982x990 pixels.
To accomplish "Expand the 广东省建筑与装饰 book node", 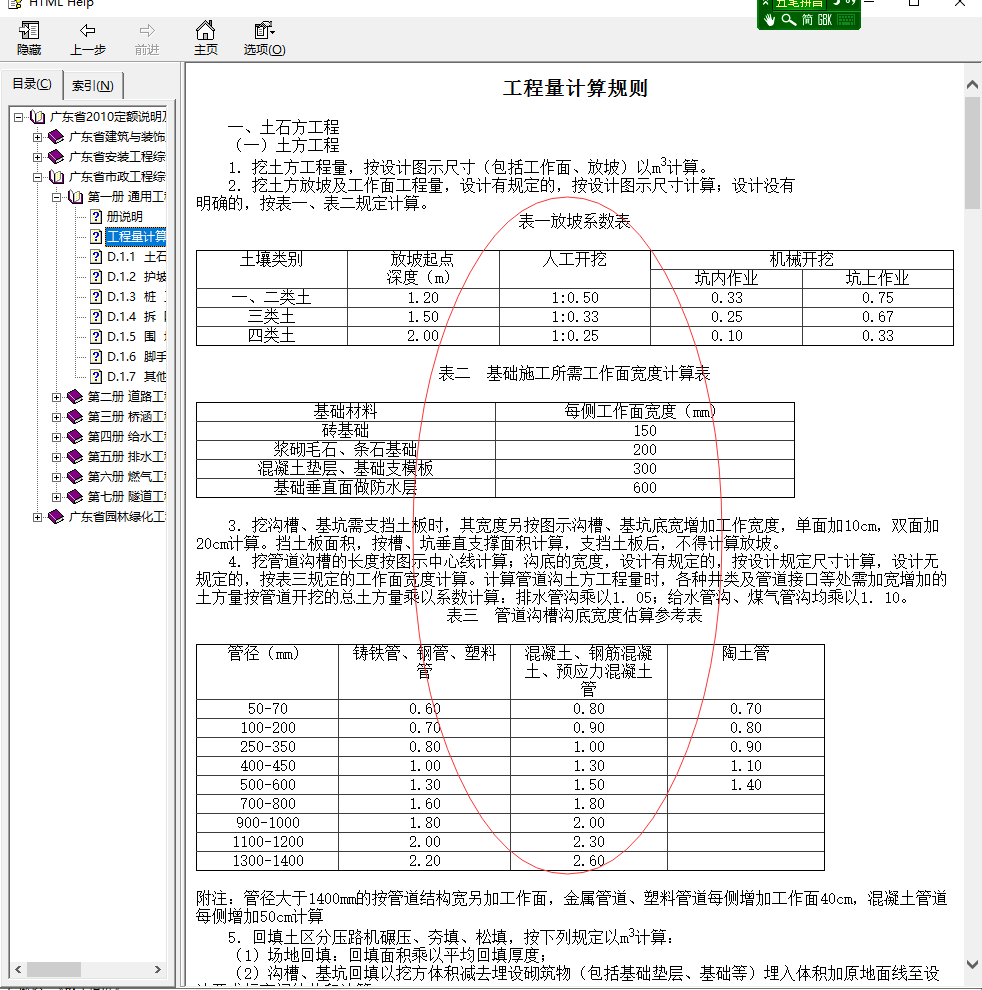I will [37, 137].
